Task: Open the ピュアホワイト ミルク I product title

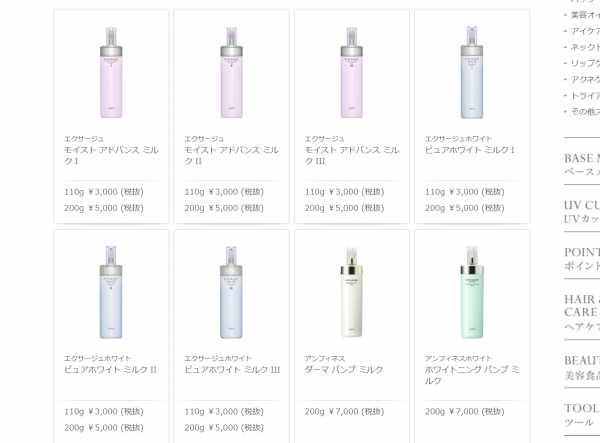Action: (470, 150)
